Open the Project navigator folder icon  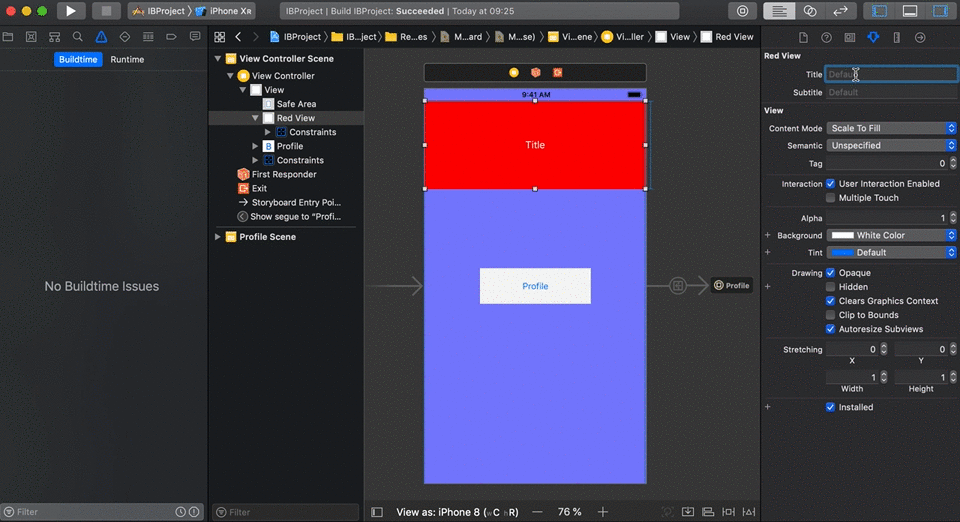coord(8,37)
